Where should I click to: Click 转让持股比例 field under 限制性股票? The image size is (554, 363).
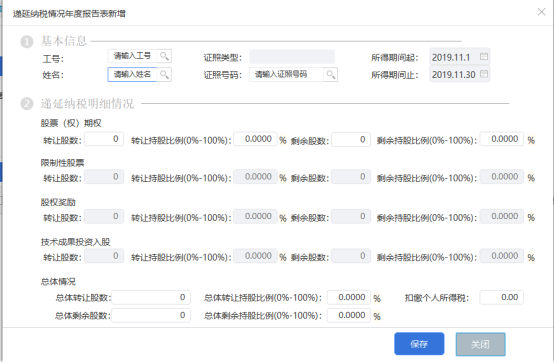[255, 177]
